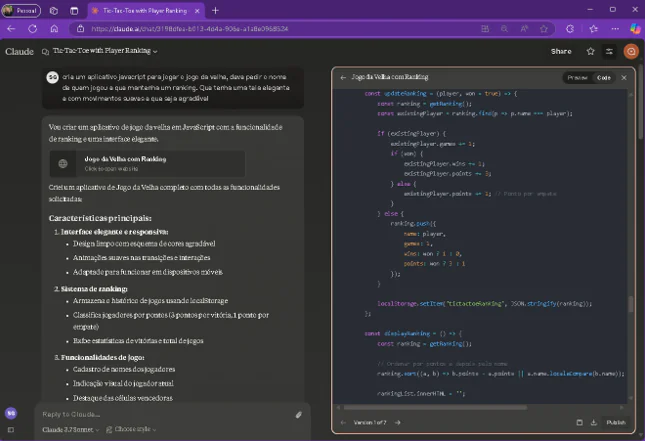Toggle the sidebar panel icon at bottom left
Viewport: 645px width, 441px height.
click(x=11, y=429)
